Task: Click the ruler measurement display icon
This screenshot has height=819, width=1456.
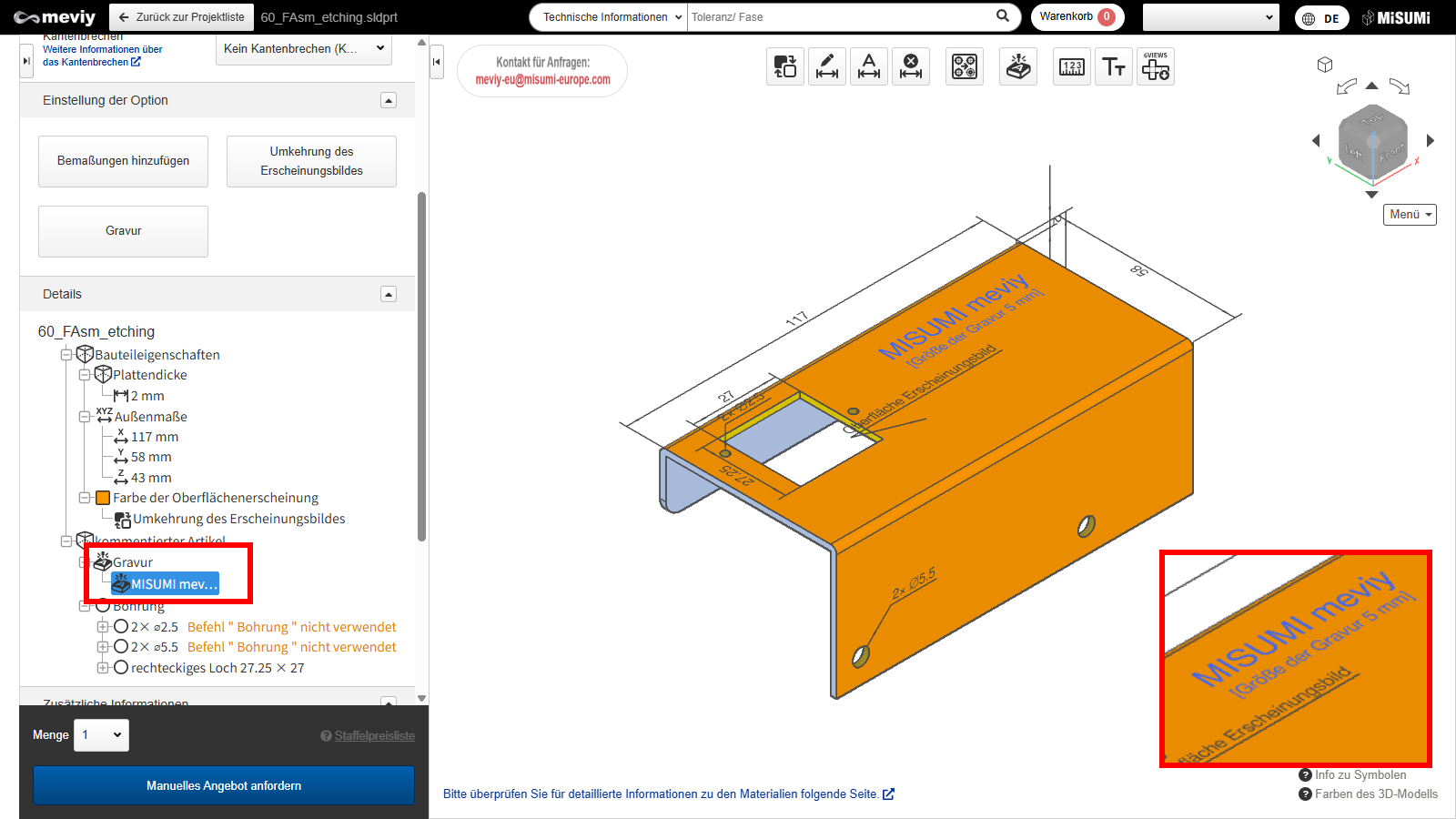Action: 1072,66
